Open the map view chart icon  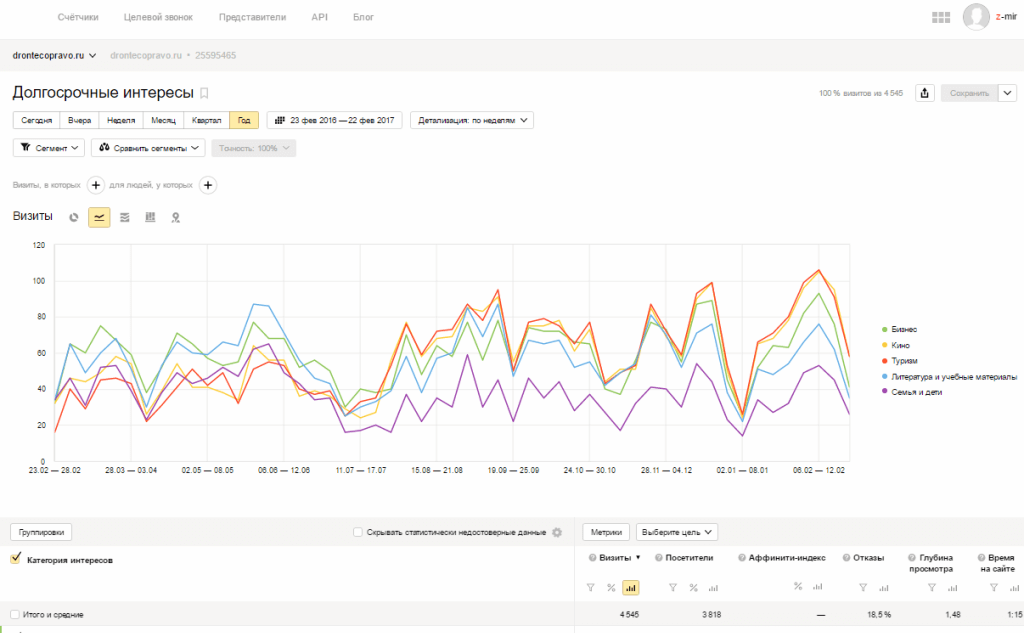175,217
